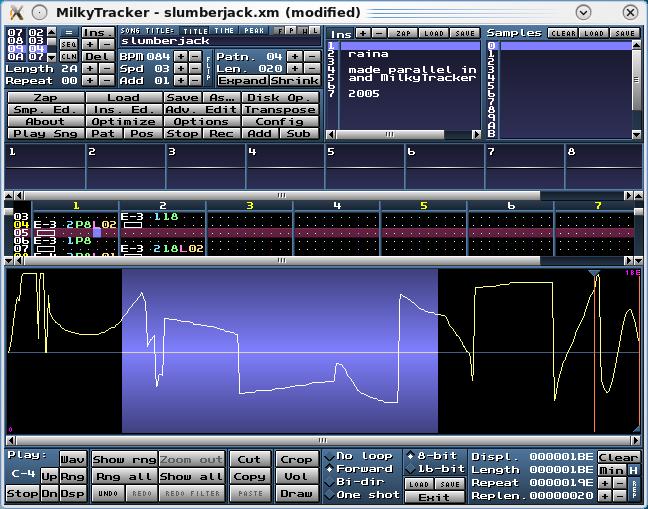Click the CLN clone order button
This screenshot has height=509, width=648.
[68, 56]
